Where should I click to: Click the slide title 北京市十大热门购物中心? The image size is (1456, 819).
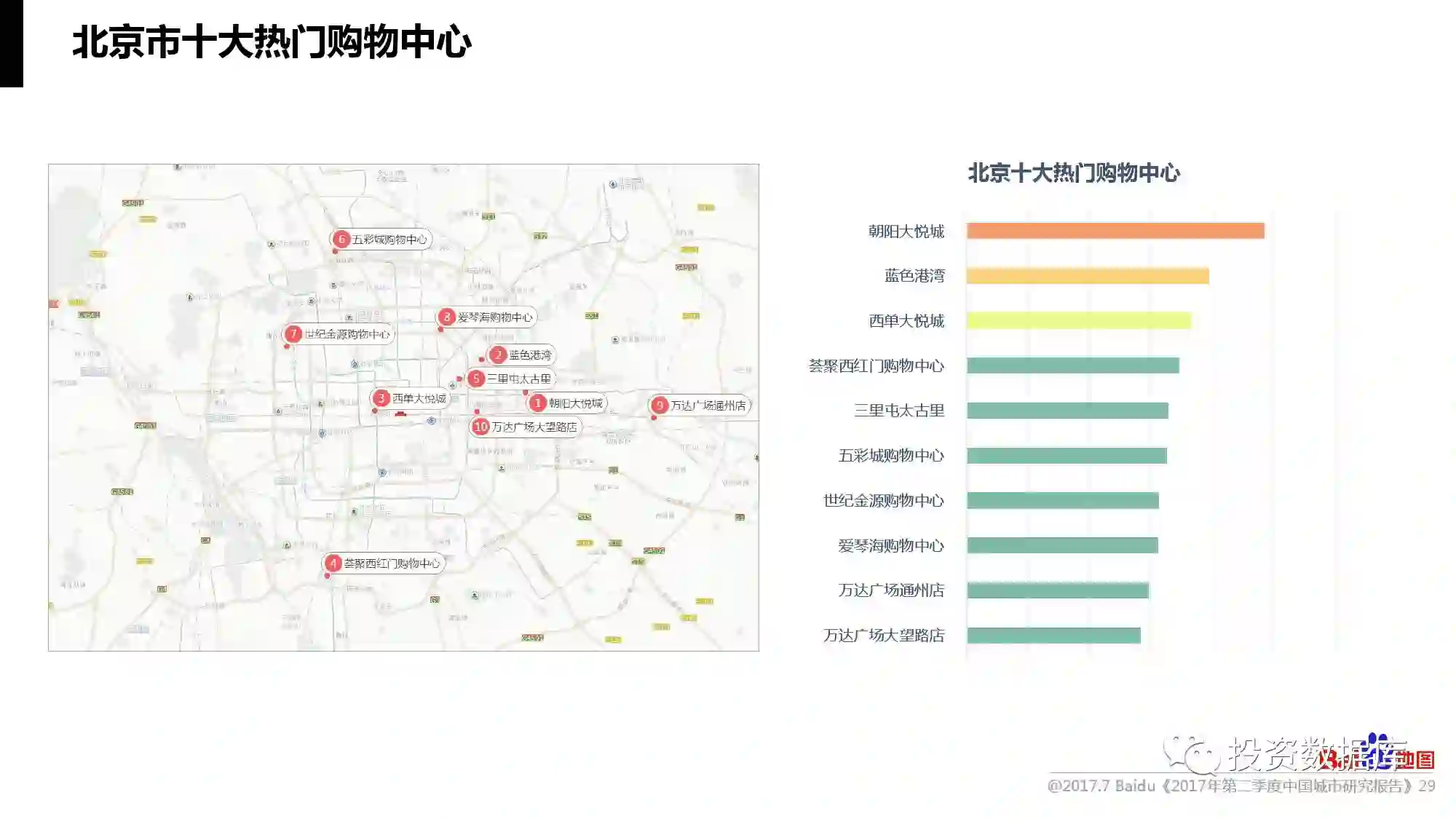[272, 41]
